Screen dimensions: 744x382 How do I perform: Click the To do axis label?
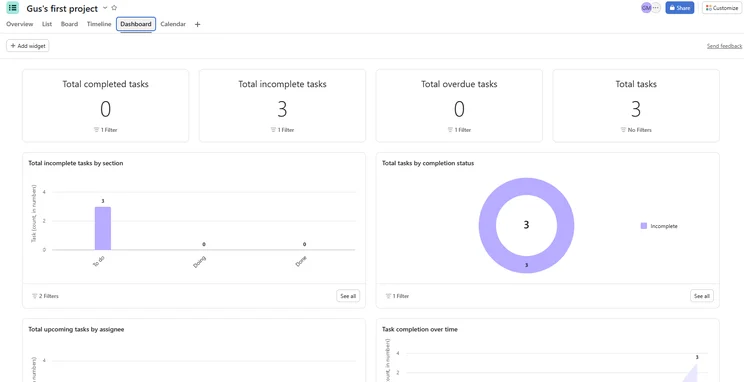pos(98,261)
